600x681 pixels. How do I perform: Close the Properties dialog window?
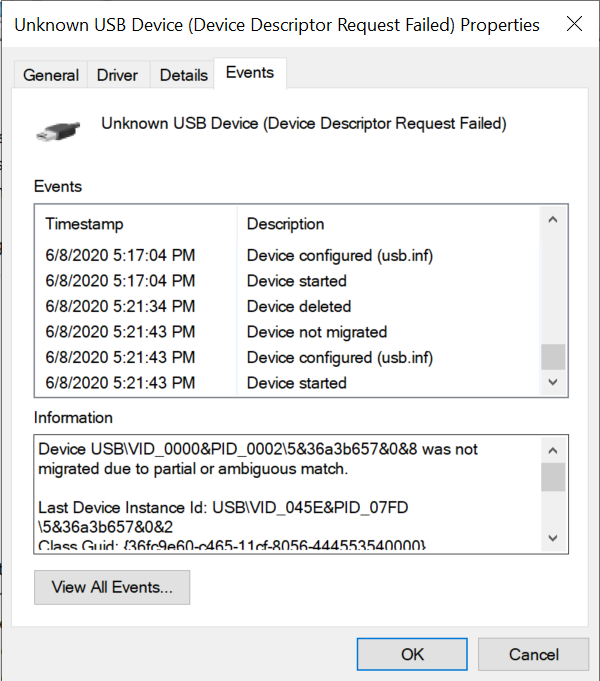pyautogui.click(x=574, y=24)
